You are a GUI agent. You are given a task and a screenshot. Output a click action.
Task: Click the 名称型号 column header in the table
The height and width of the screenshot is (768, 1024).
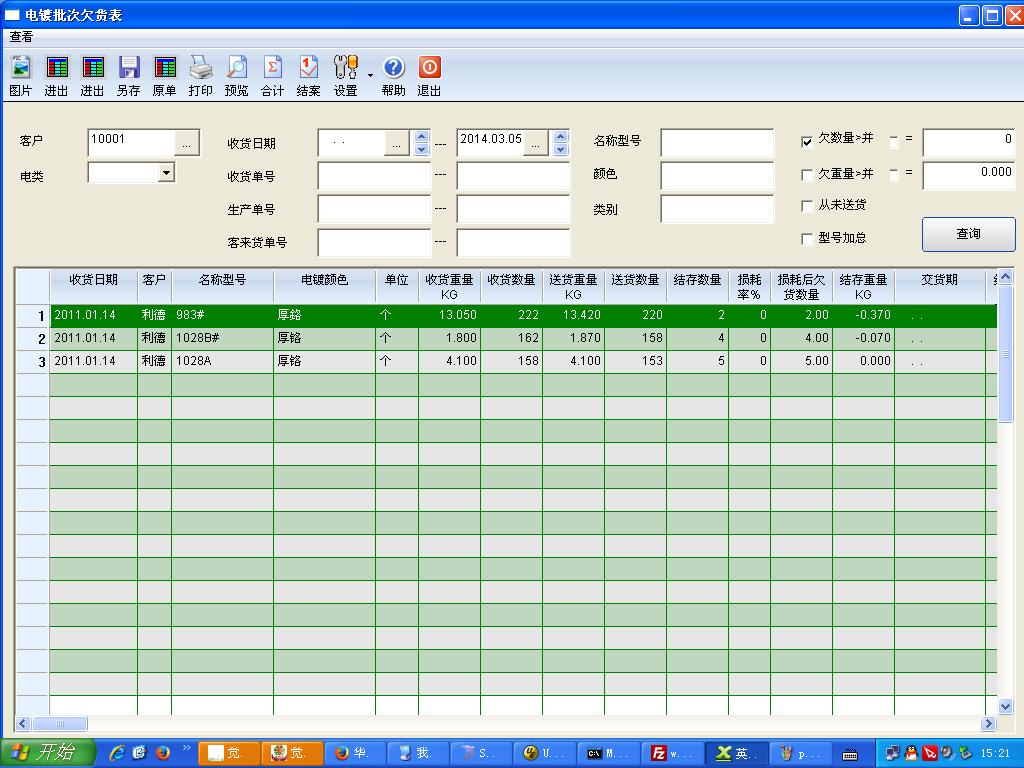(222, 286)
